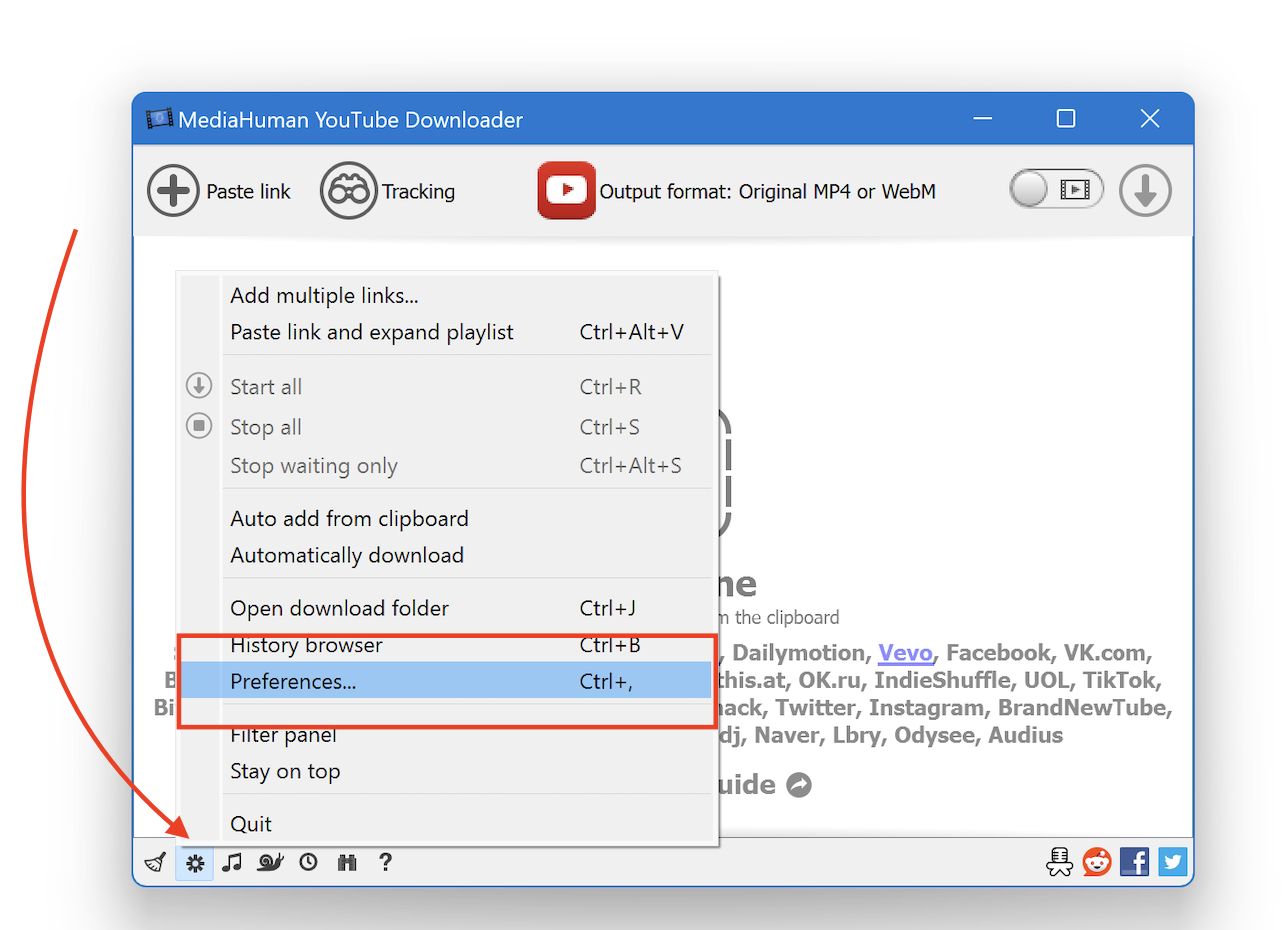The image size is (1288, 930).
Task: Toggle the video mode switch in toolbar
Action: (x=1056, y=189)
